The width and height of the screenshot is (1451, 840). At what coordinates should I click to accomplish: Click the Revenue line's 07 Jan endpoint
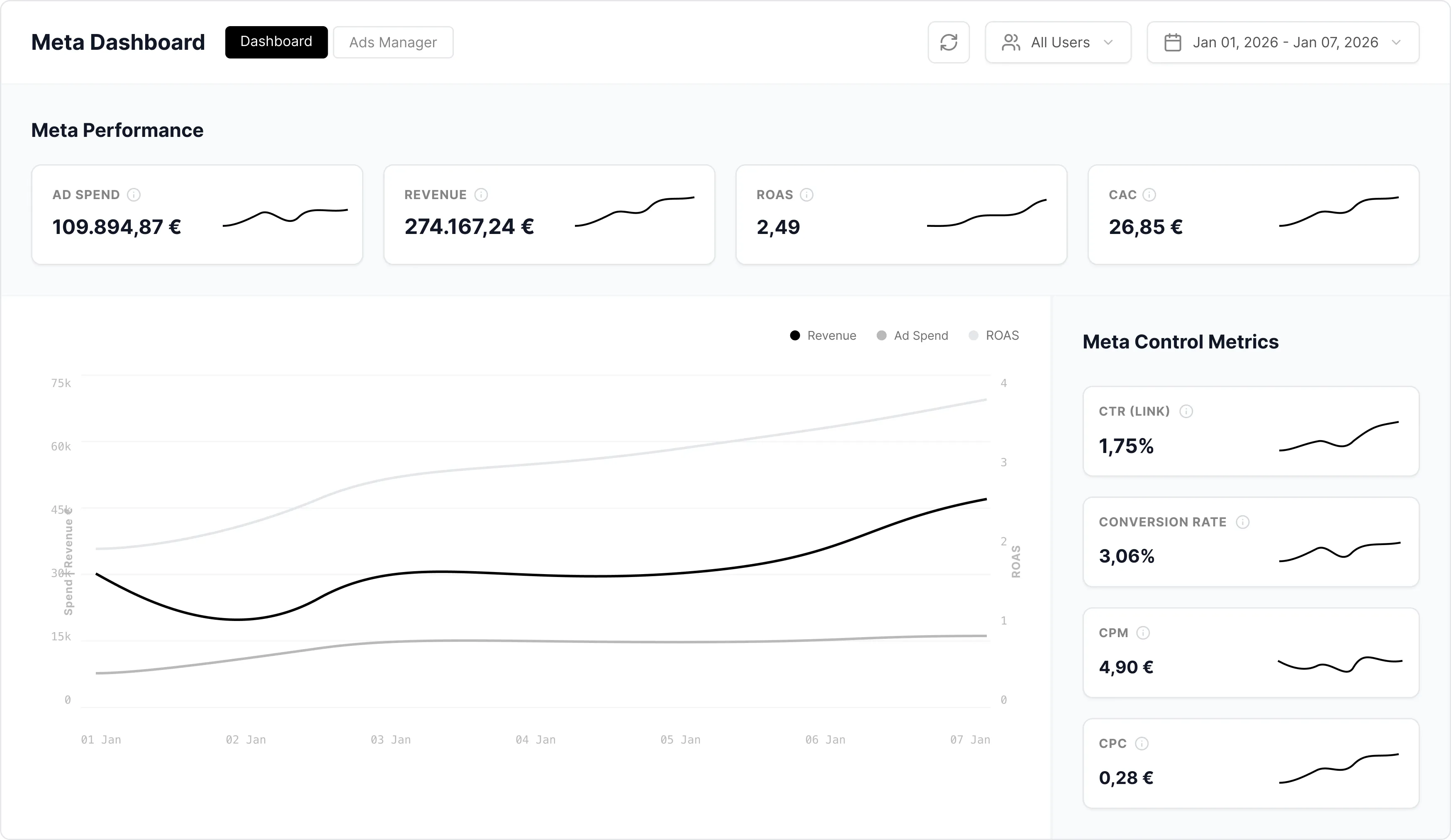[986, 499]
